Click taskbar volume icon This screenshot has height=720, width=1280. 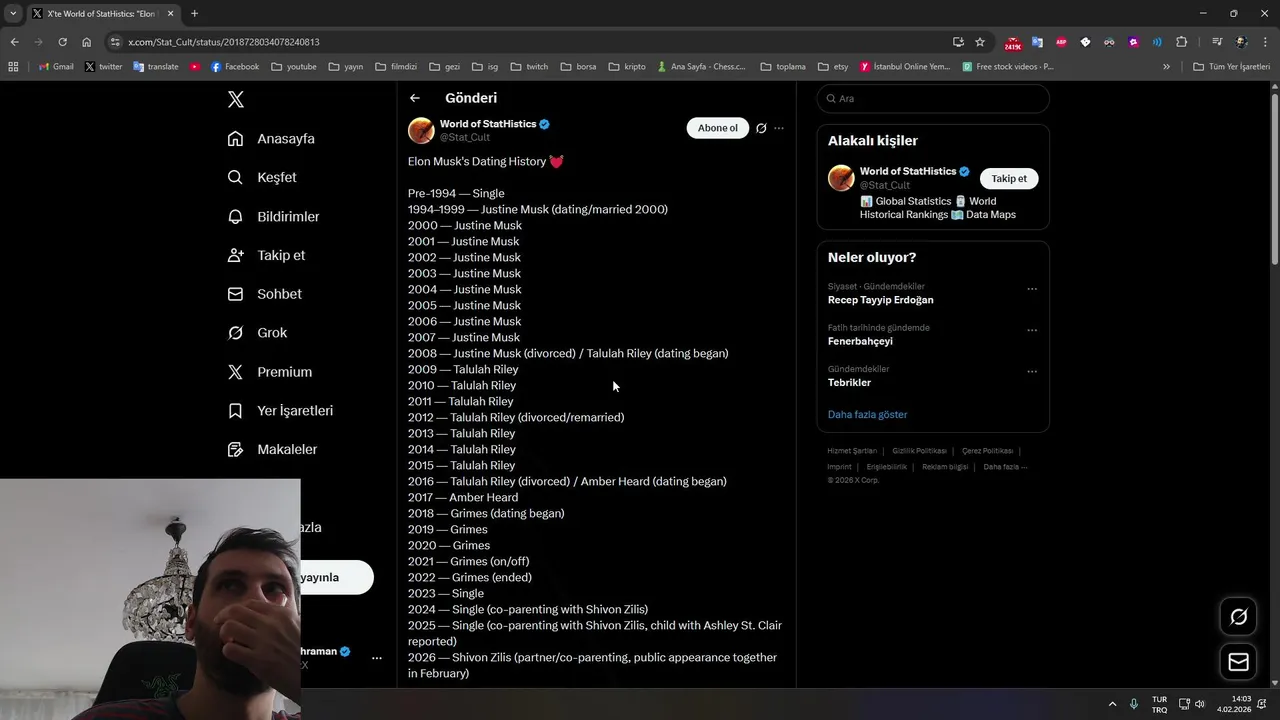1199,704
